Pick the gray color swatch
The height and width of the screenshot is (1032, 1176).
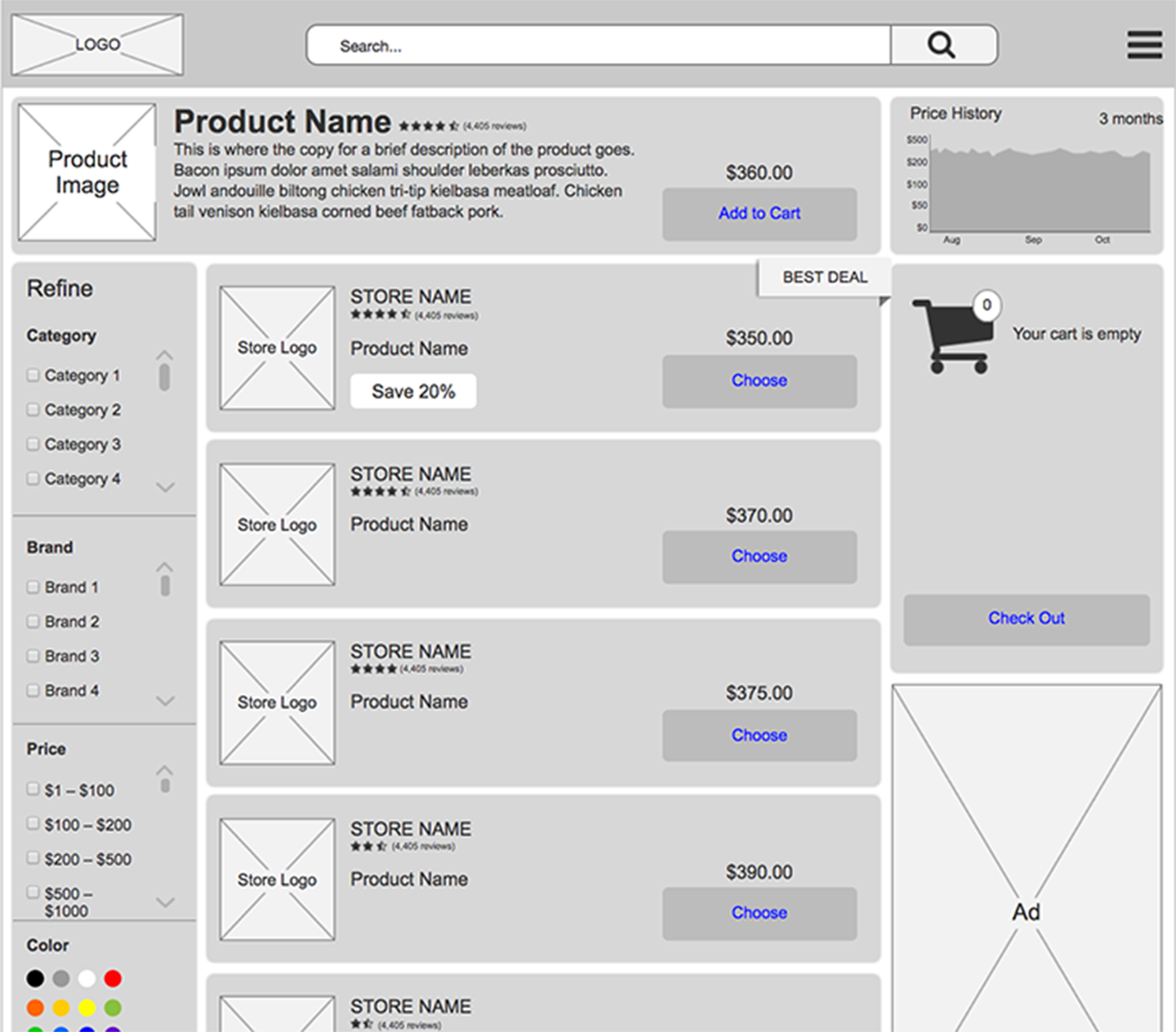[61, 978]
